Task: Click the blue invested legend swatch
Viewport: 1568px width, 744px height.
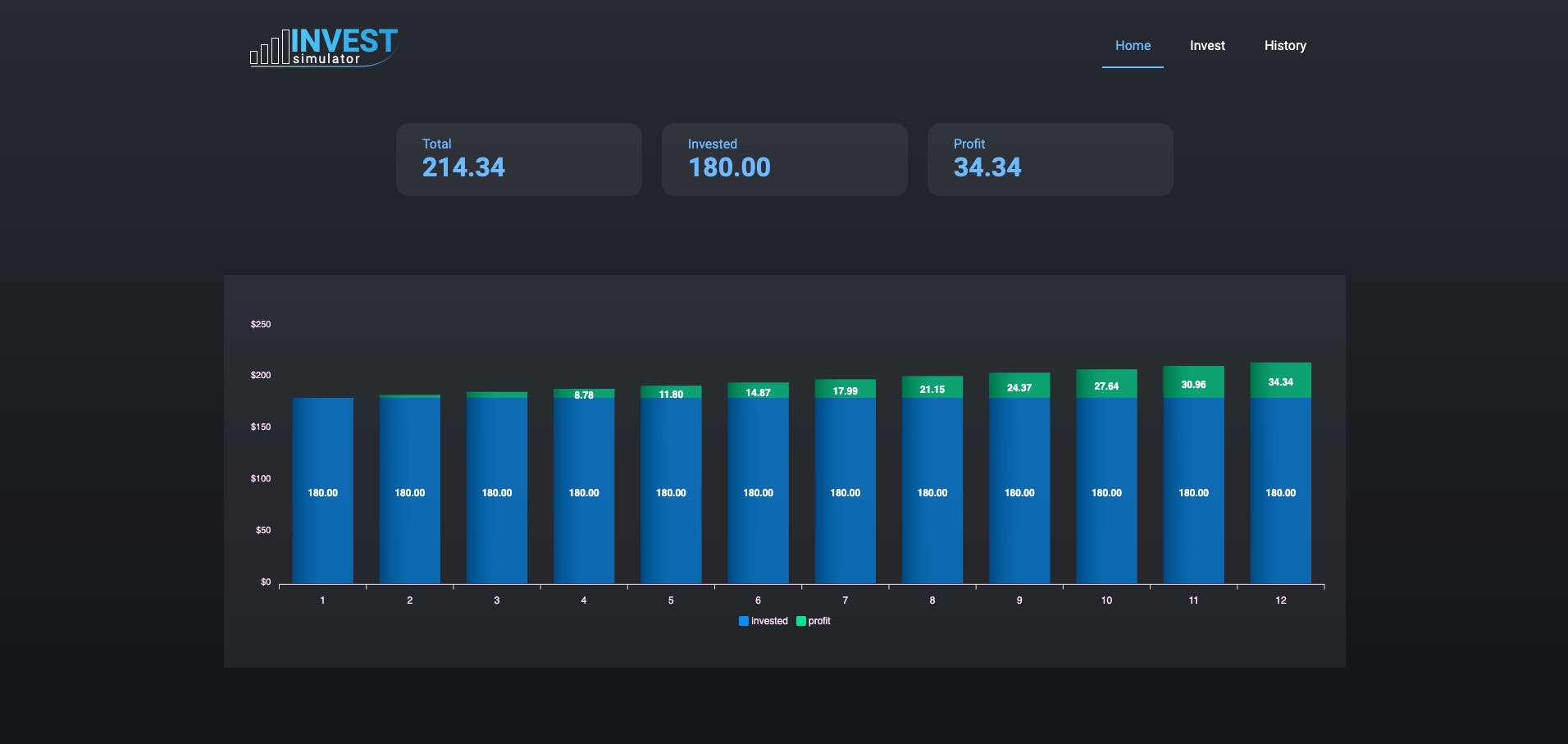Action: point(744,621)
